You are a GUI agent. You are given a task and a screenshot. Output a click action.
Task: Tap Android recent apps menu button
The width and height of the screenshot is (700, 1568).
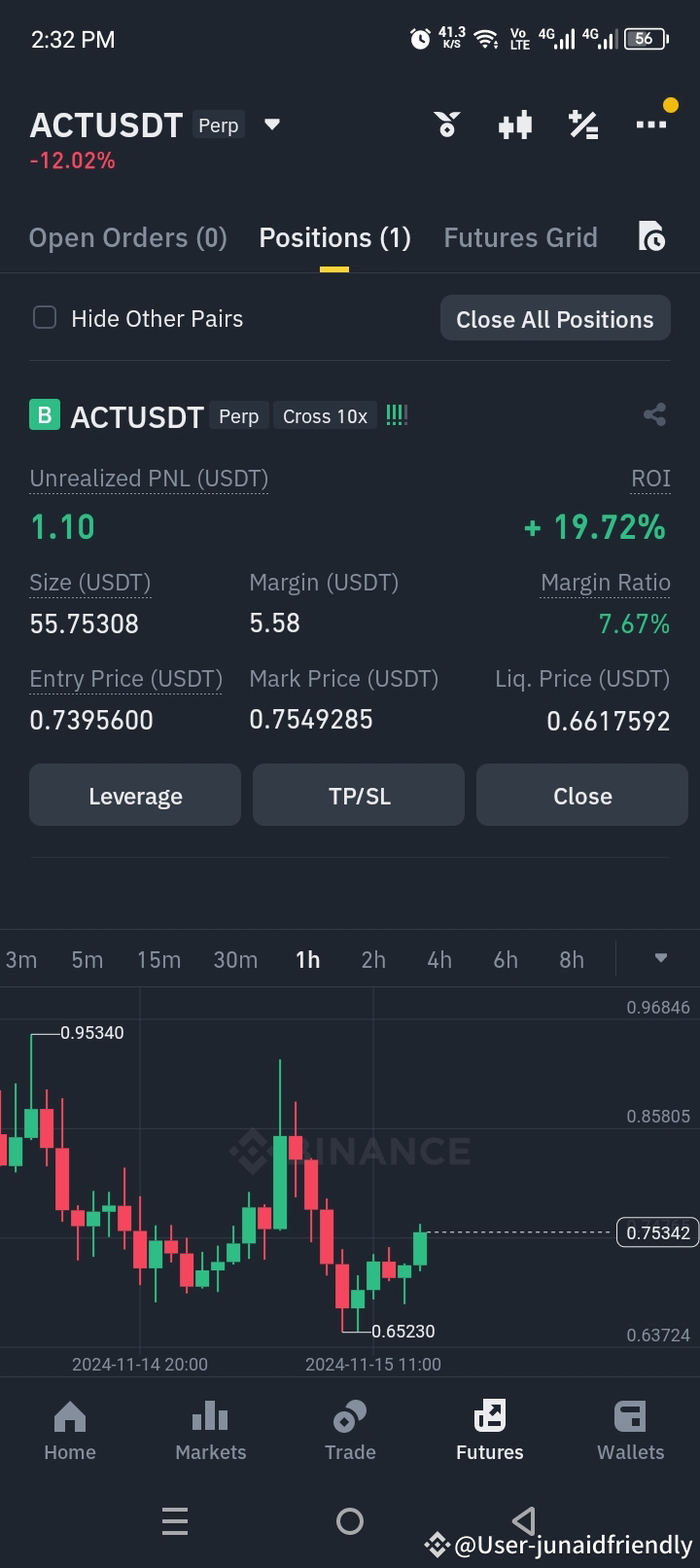click(175, 1520)
